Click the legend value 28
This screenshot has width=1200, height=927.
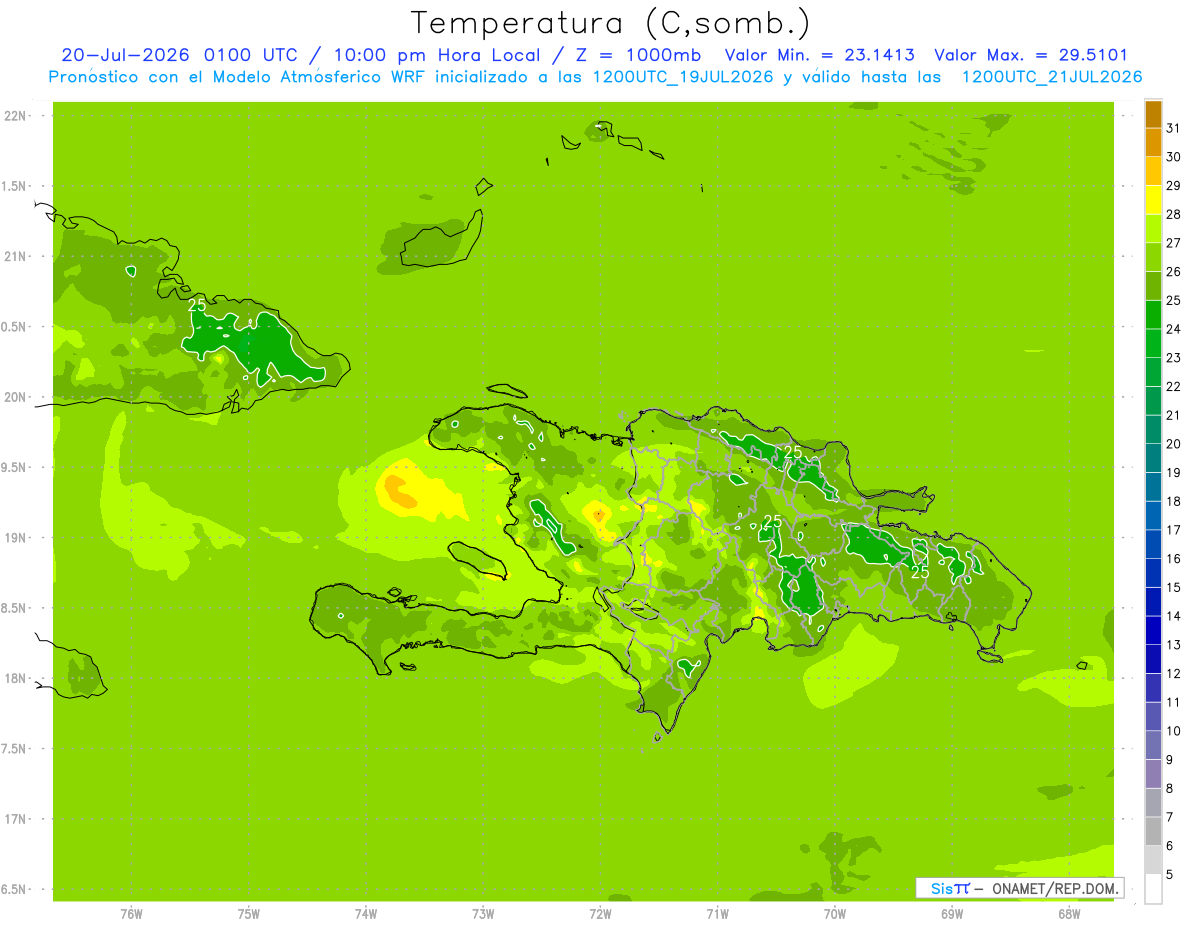[1173, 214]
